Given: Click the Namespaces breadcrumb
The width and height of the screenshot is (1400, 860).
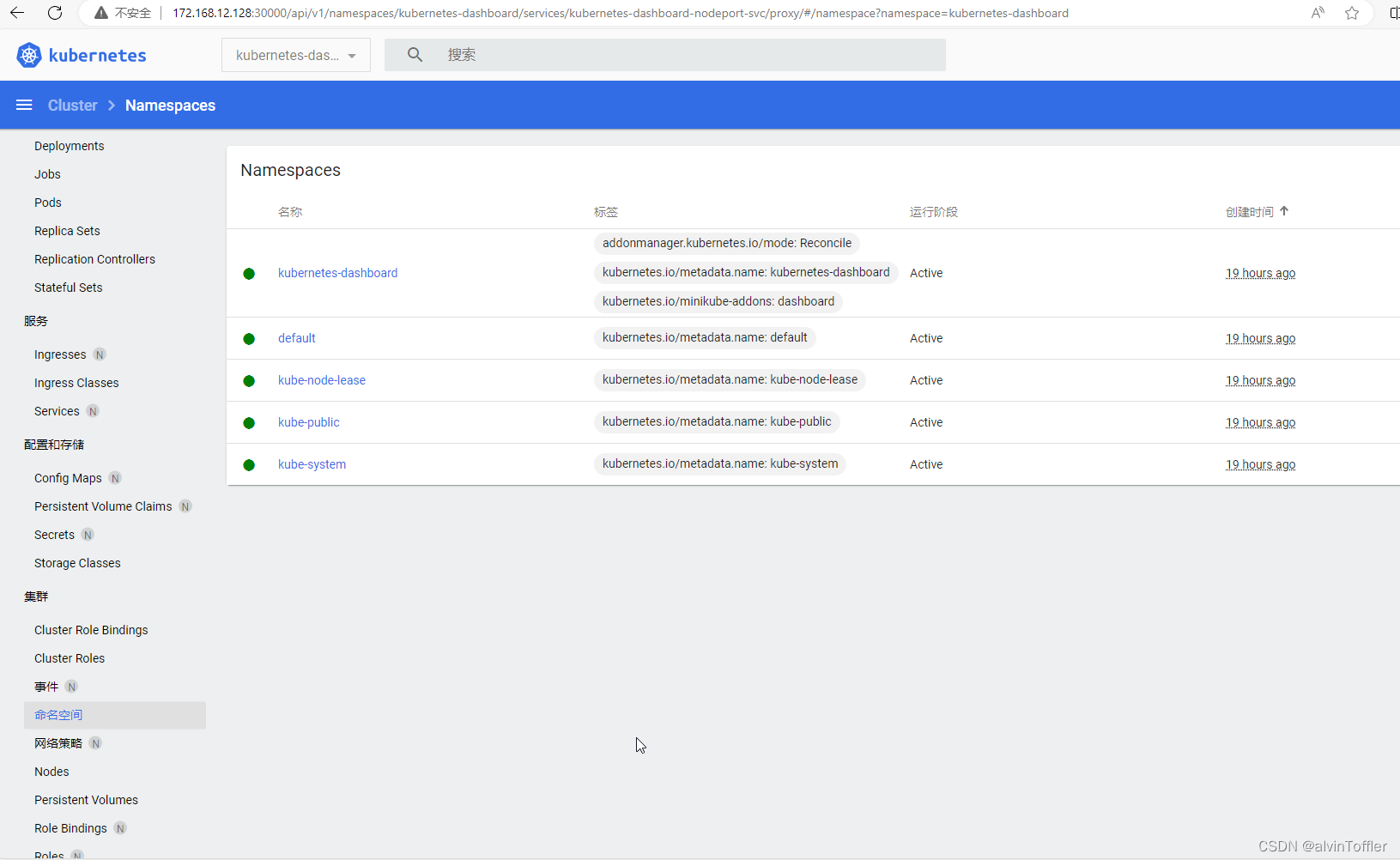Looking at the screenshot, I should [x=170, y=105].
